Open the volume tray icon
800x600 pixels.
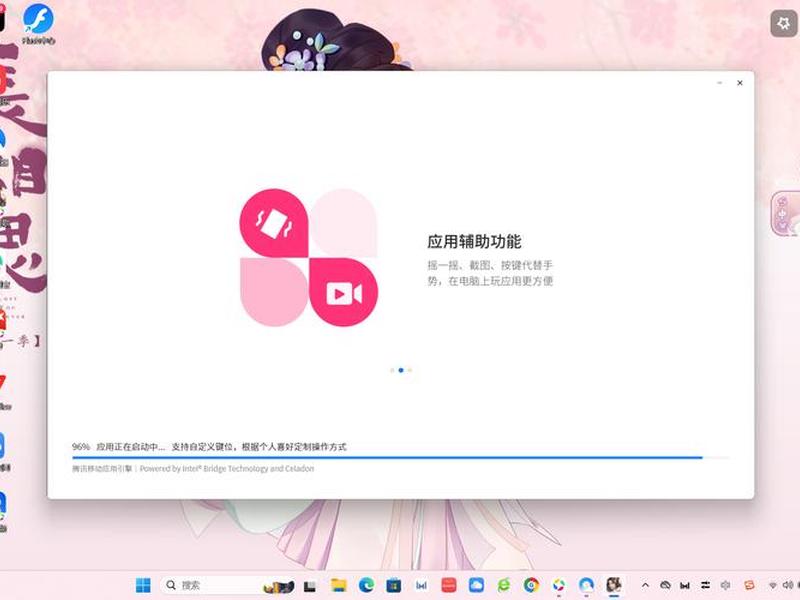point(787,585)
